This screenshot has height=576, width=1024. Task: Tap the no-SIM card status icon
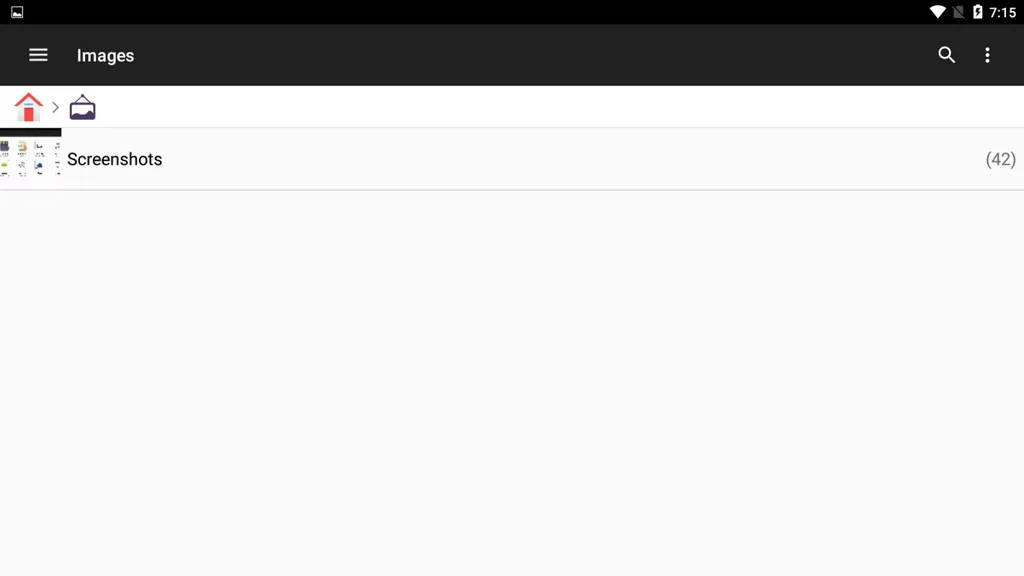[x=958, y=12]
